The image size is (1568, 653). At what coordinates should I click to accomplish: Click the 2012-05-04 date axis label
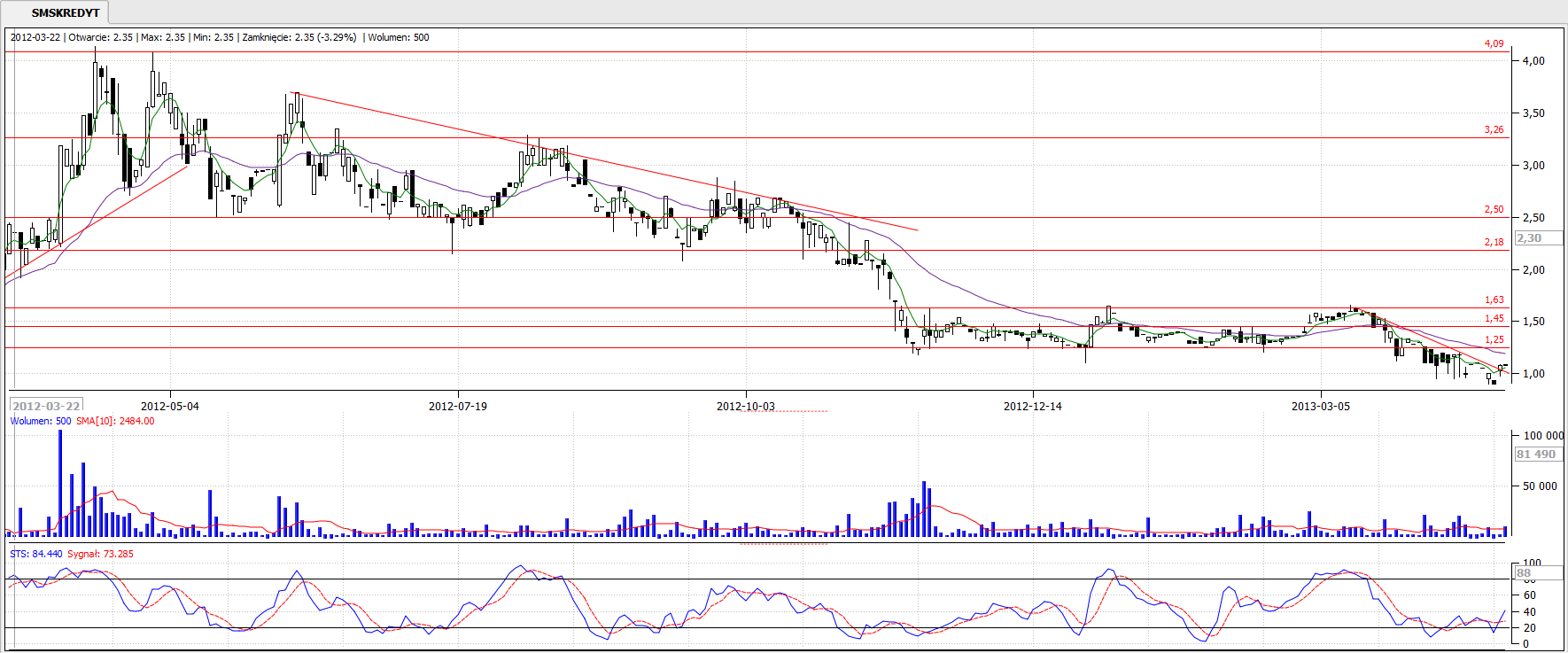(x=170, y=407)
